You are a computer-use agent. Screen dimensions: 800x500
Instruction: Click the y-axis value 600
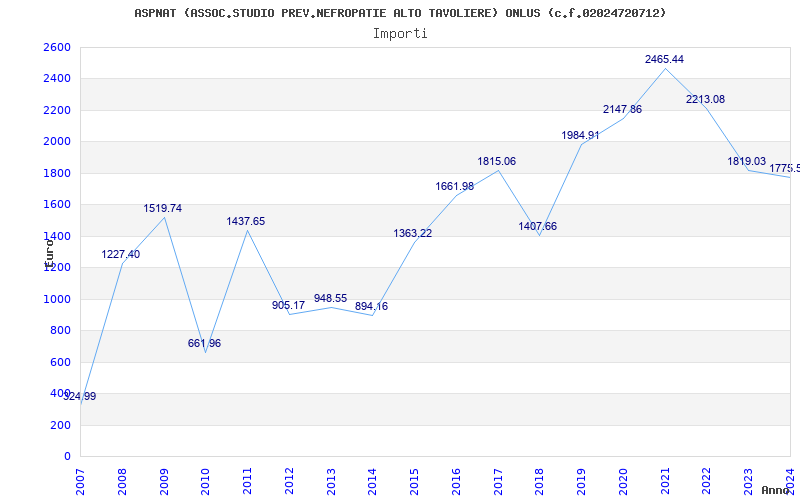[x=62, y=362]
